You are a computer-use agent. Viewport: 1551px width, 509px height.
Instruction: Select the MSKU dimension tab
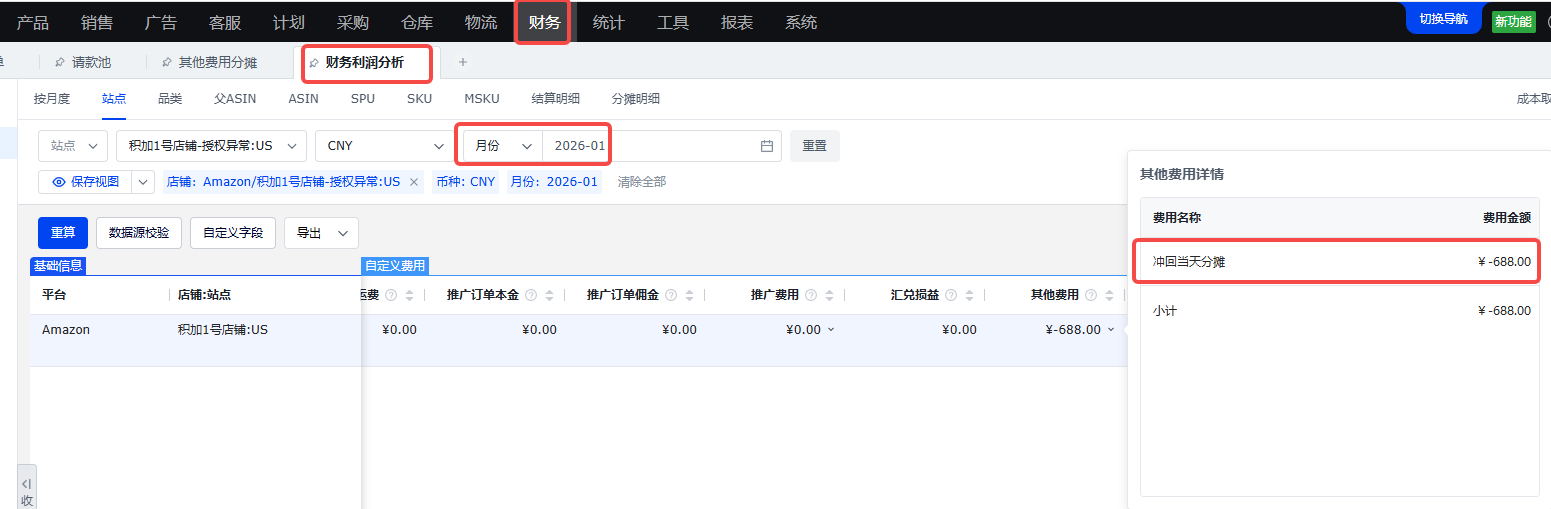point(481,98)
